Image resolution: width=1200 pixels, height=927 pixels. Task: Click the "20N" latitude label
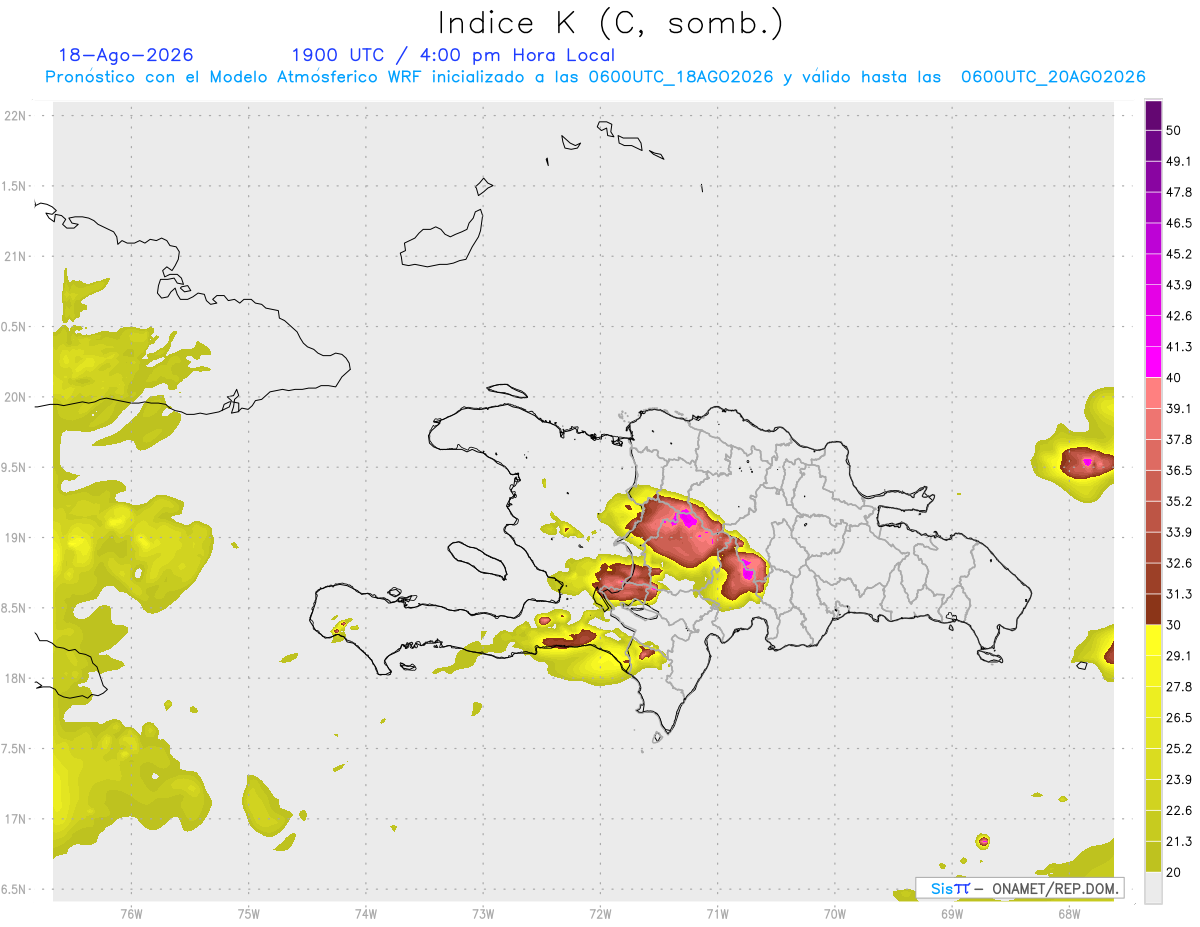(16, 397)
